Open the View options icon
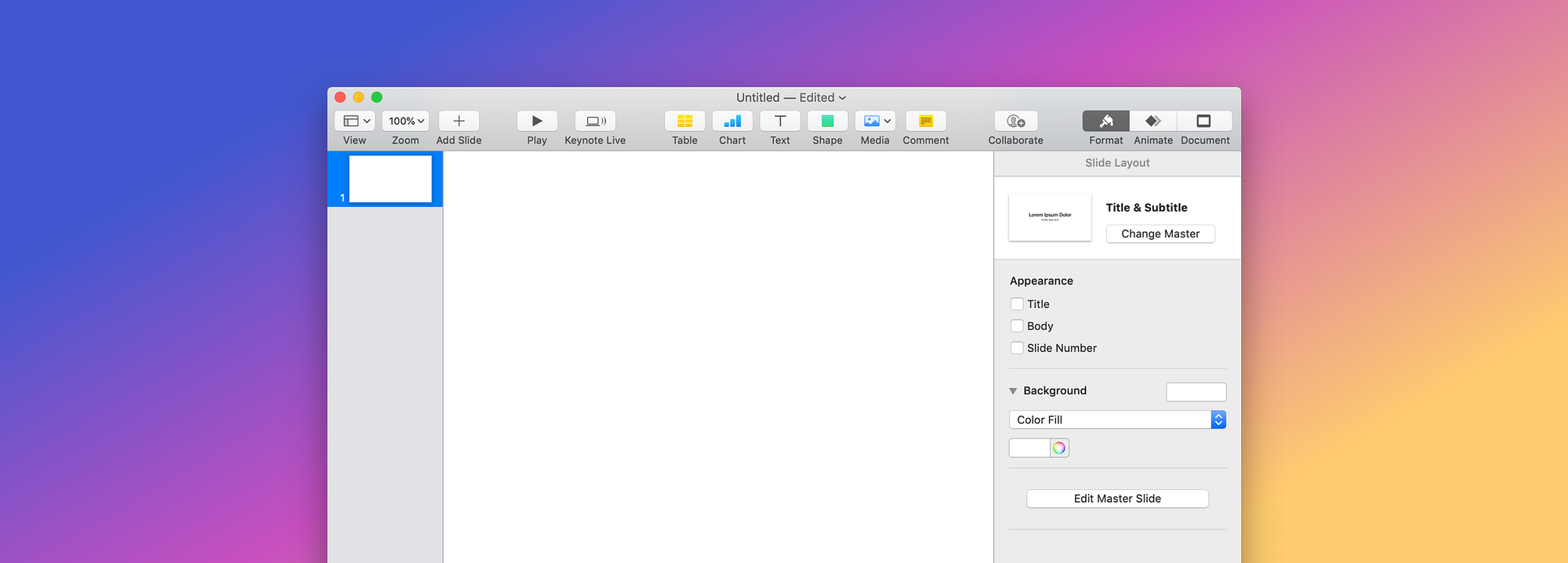1568x563 pixels. [354, 121]
